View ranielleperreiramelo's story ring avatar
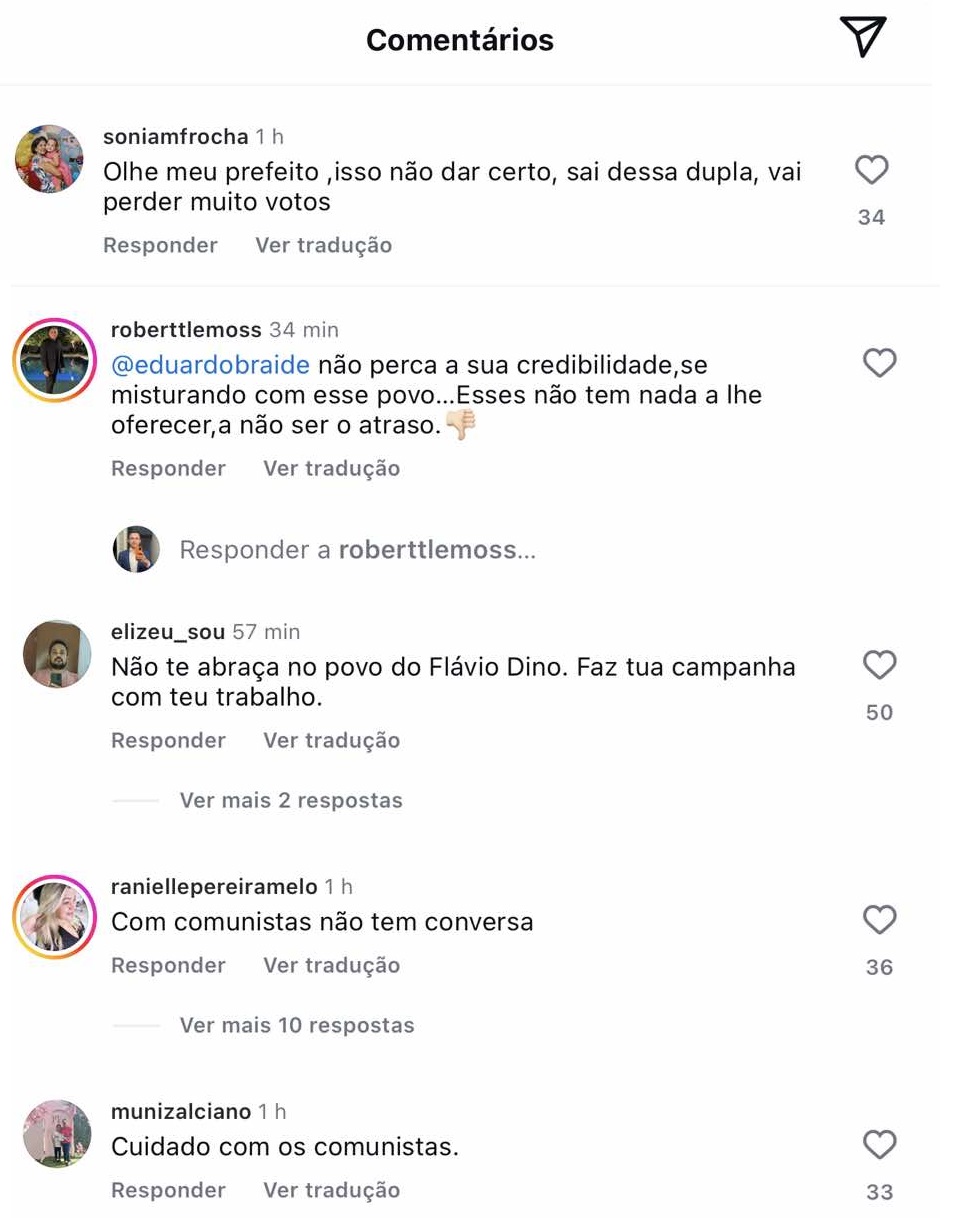 pyautogui.click(x=53, y=917)
